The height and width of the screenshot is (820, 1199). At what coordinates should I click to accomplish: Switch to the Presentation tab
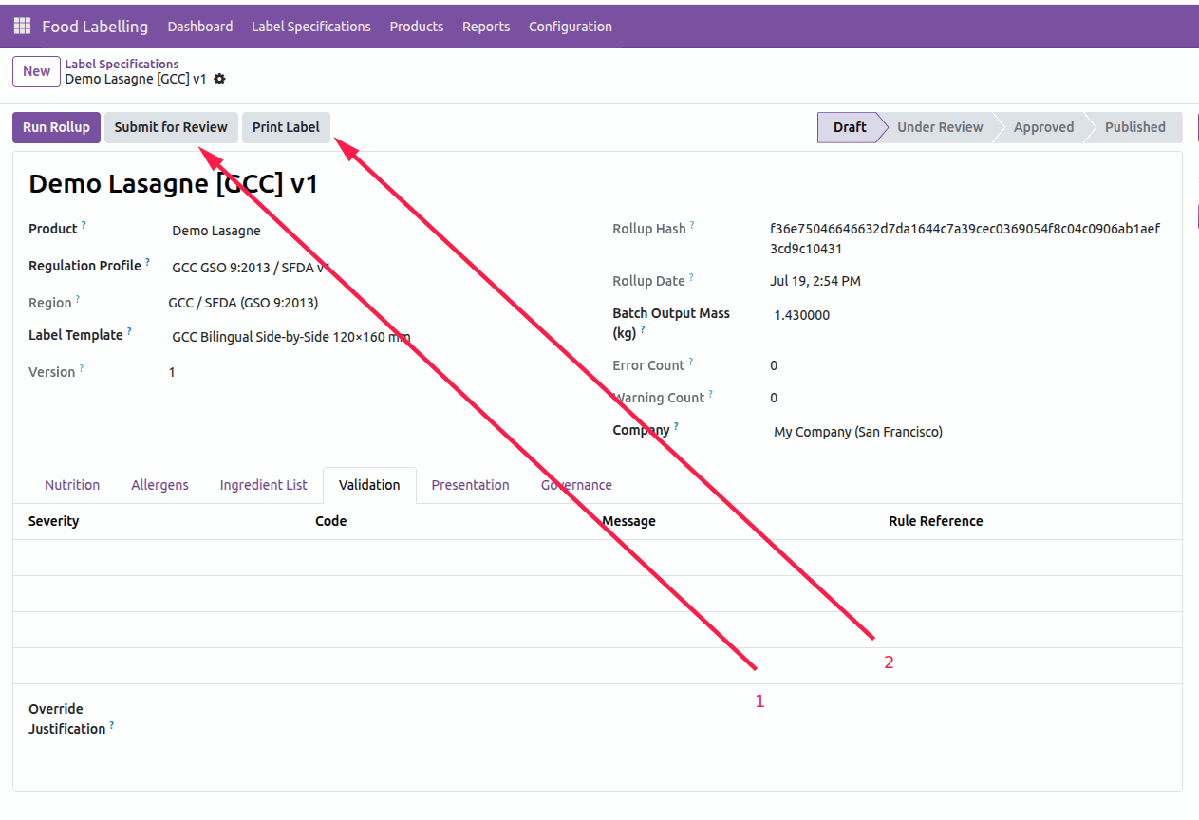470,485
